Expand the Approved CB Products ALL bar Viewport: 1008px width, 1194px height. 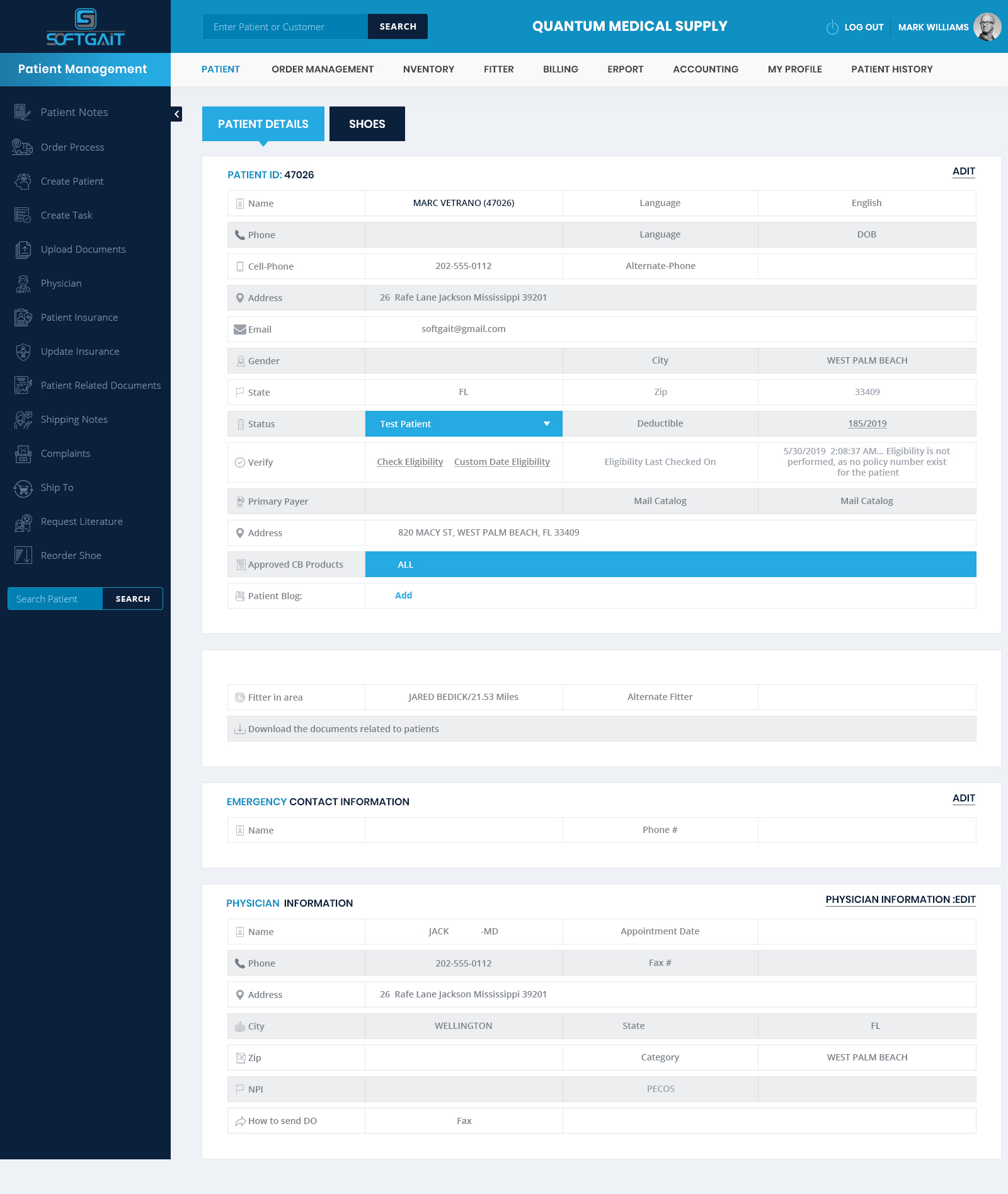click(670, 565)
